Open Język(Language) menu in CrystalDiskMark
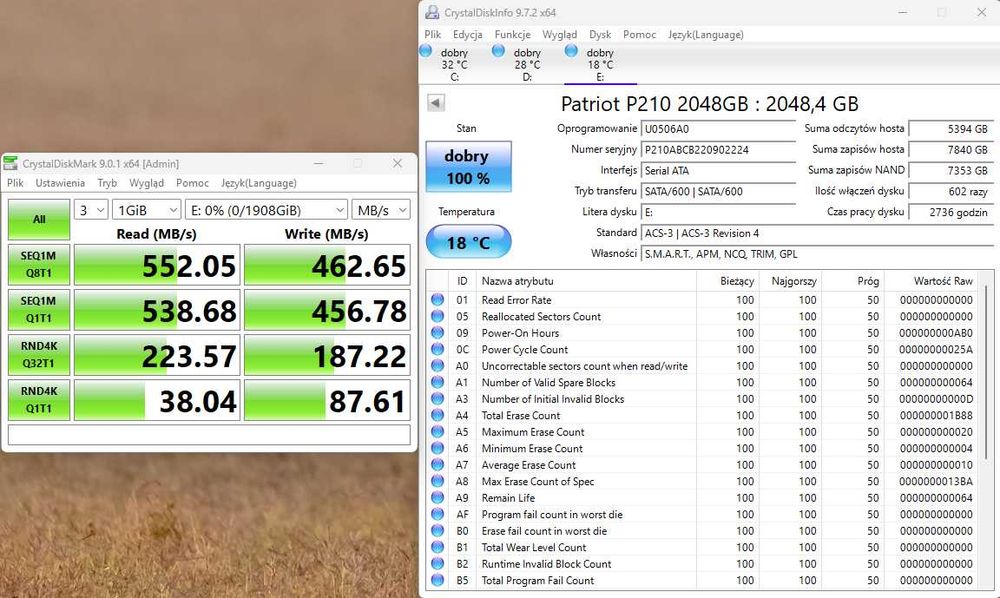Viewport: 1000px width, 598px height. coord(259,183)
